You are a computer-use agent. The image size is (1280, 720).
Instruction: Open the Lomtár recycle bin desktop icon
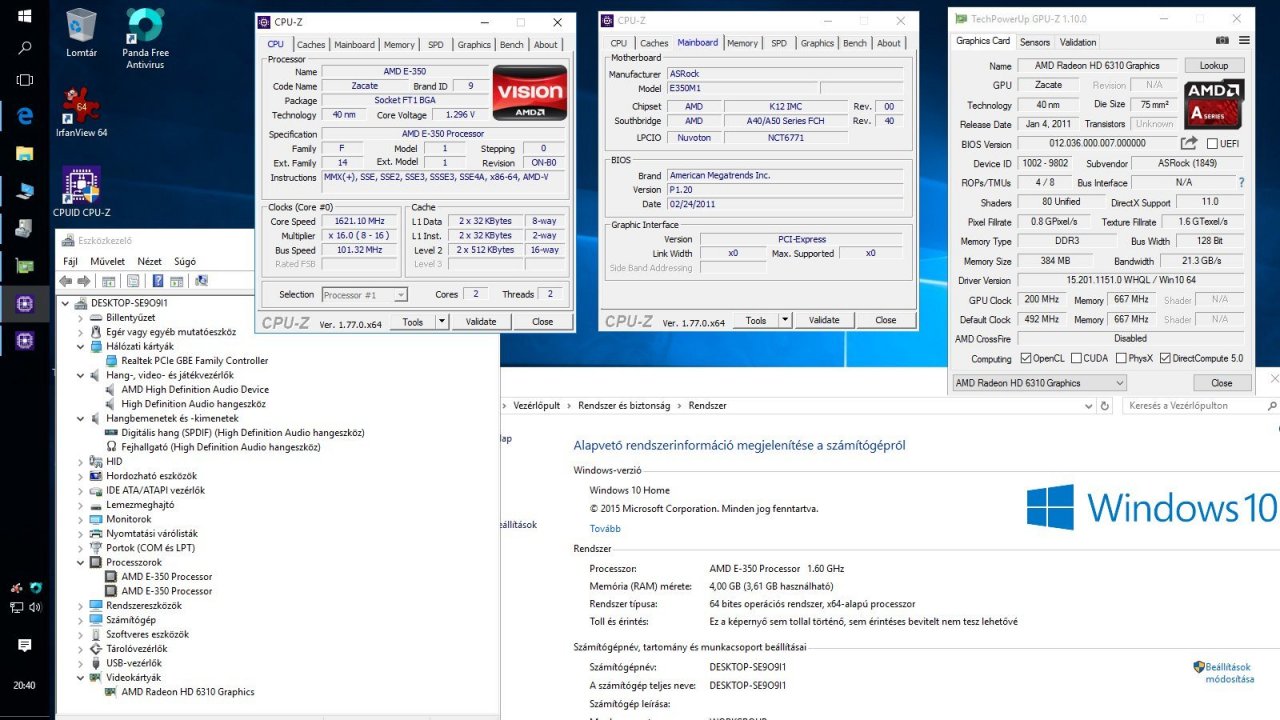coord(81,33)
